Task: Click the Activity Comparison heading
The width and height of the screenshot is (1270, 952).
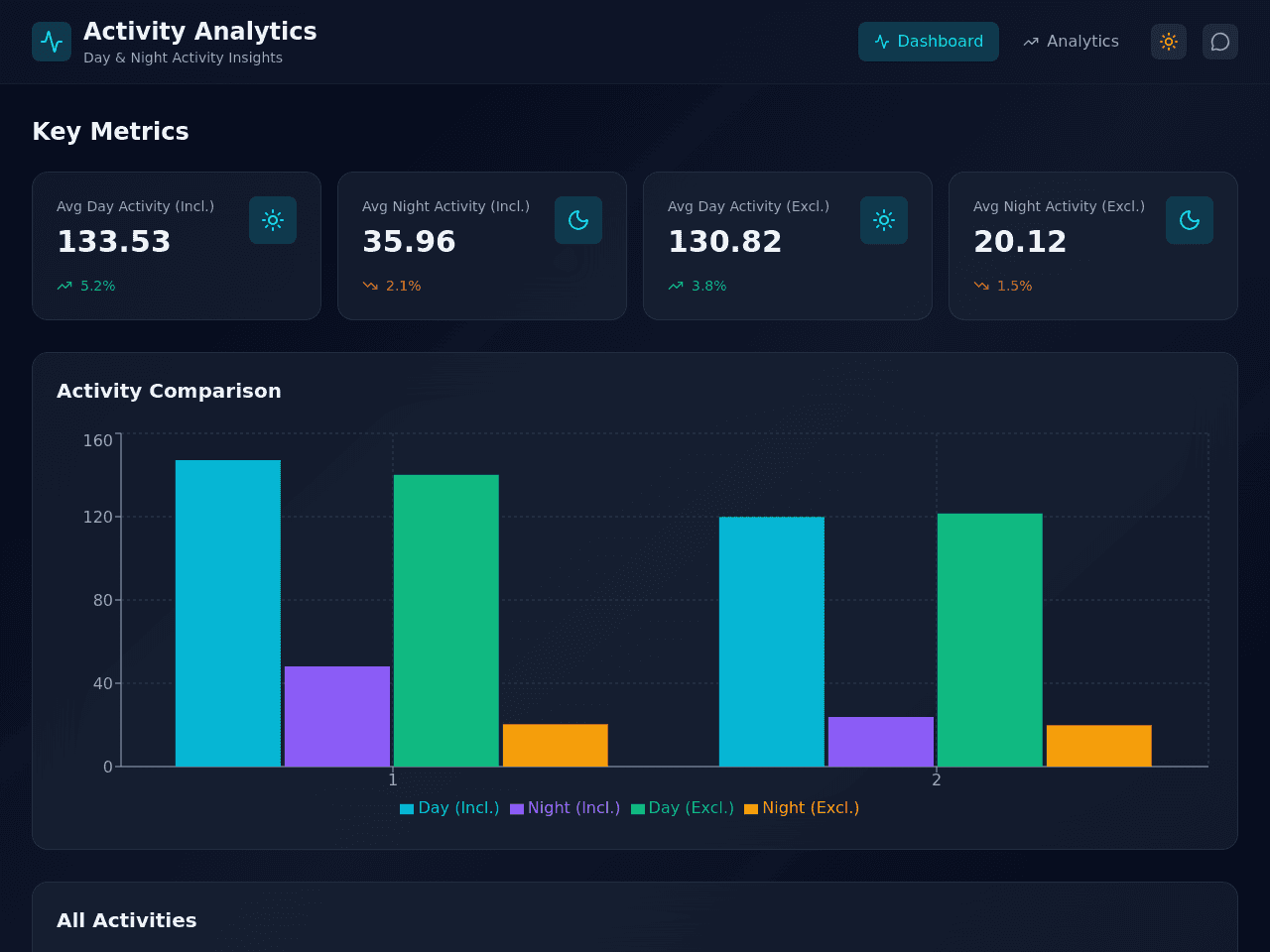Action: [x=169, y=391]
